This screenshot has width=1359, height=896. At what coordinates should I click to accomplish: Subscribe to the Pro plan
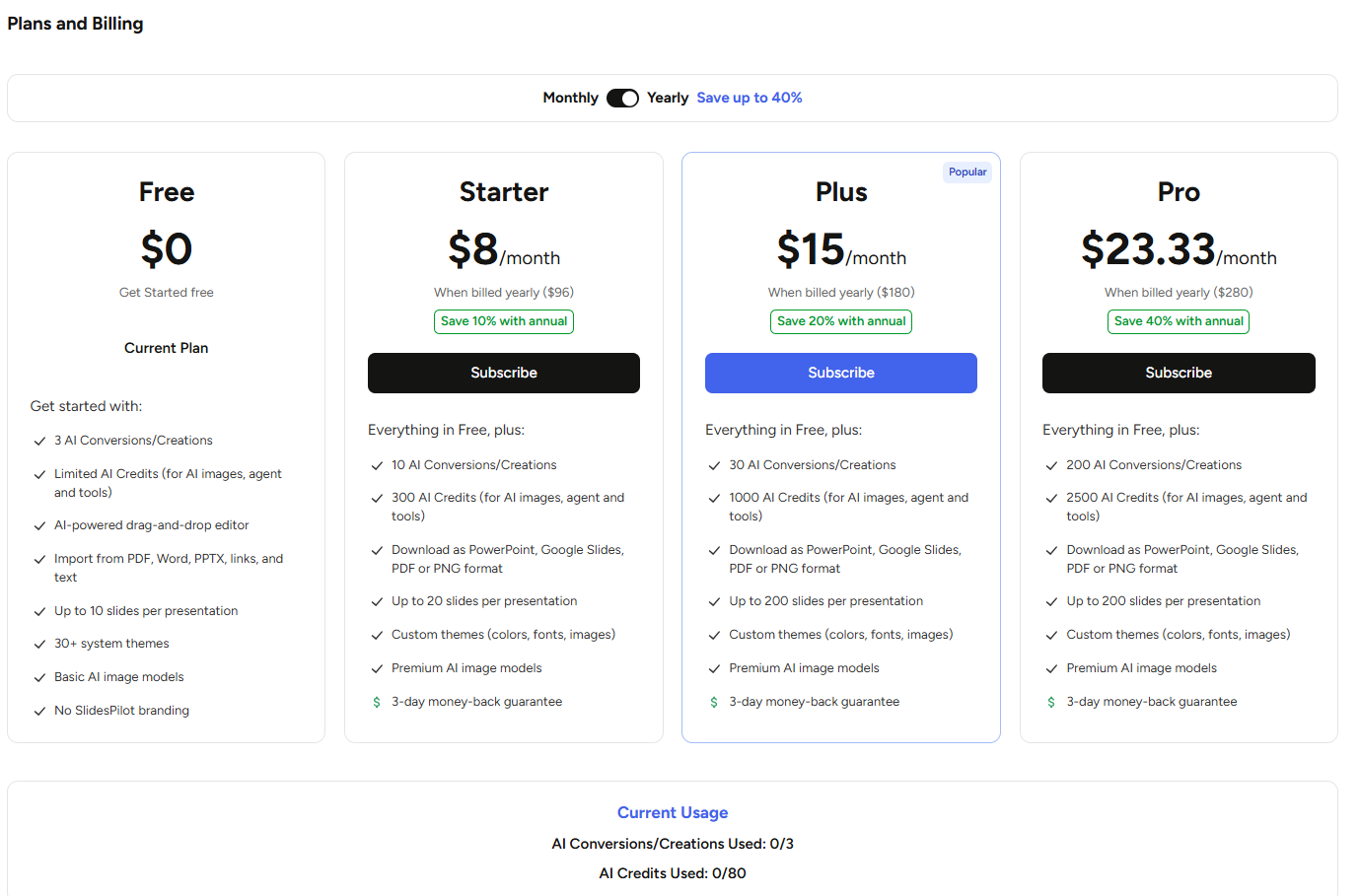coord(1179,373)
